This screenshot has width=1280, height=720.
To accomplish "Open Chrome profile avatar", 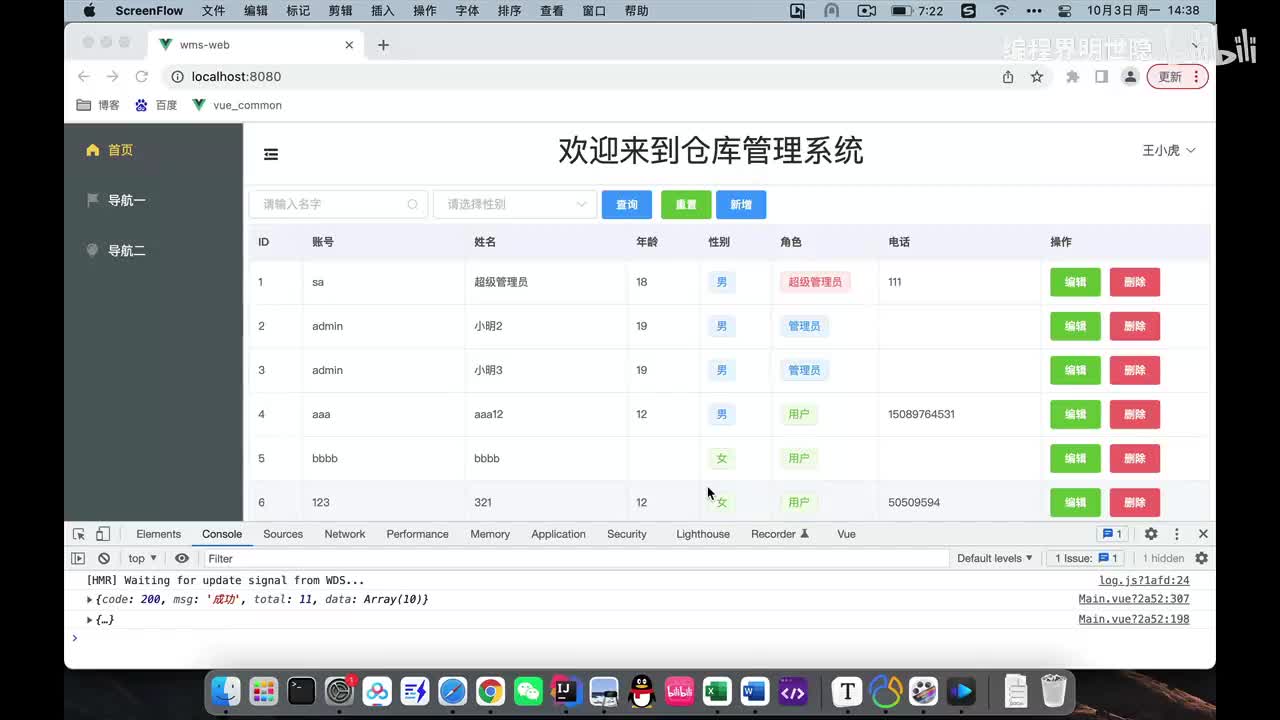I will pyautogui.click(x=1130, y=77).
